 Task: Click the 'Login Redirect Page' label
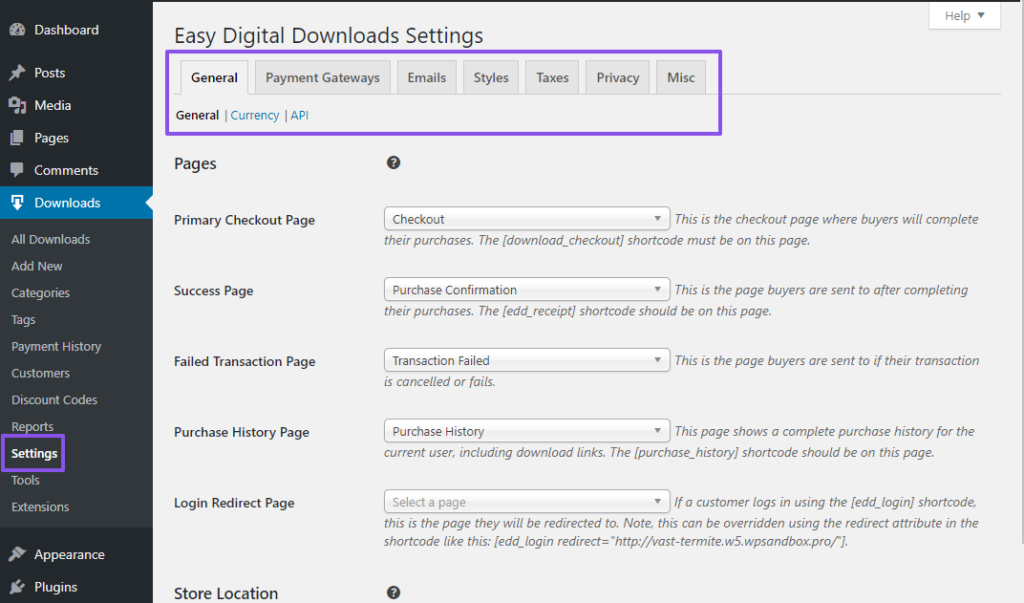tap(234, 503)
